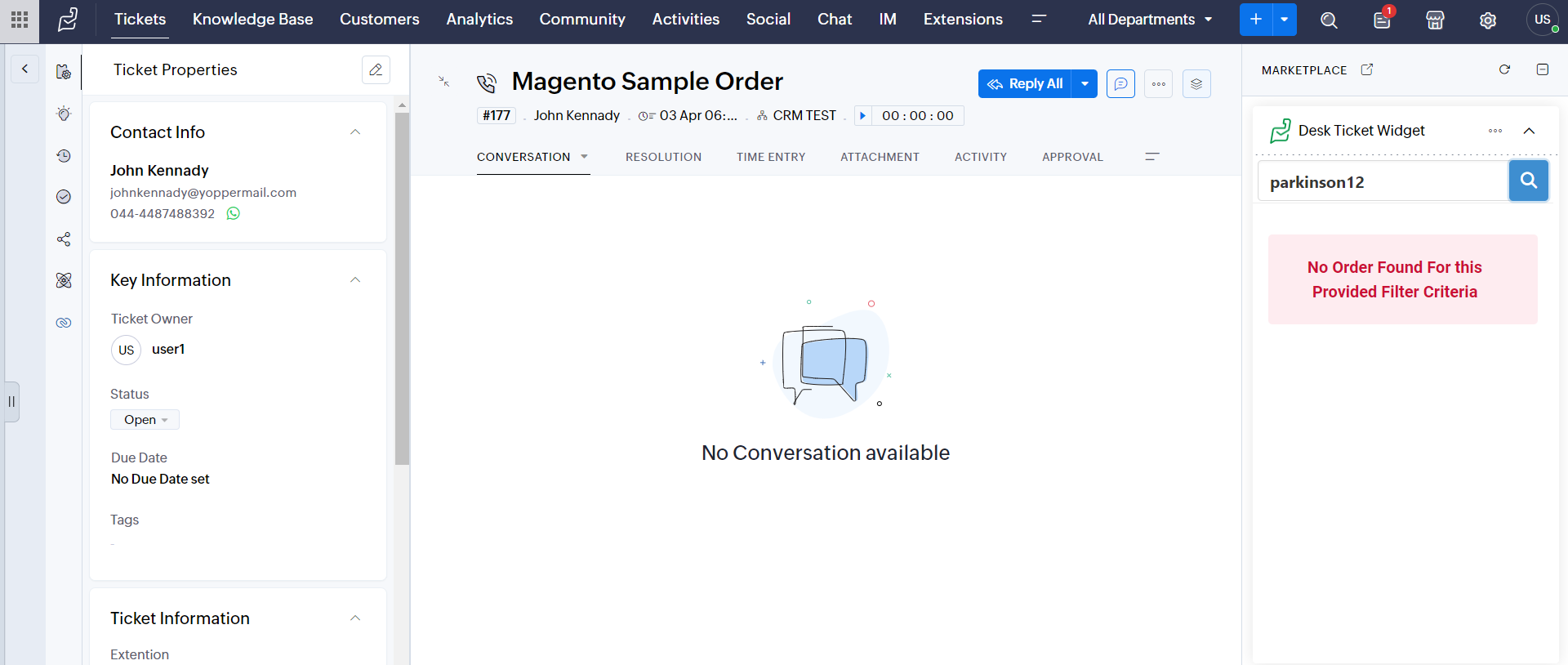Viewport: 1568px width, 665px height.
Task: Start the ticket timer play button
Action: [x=862, y=116]
